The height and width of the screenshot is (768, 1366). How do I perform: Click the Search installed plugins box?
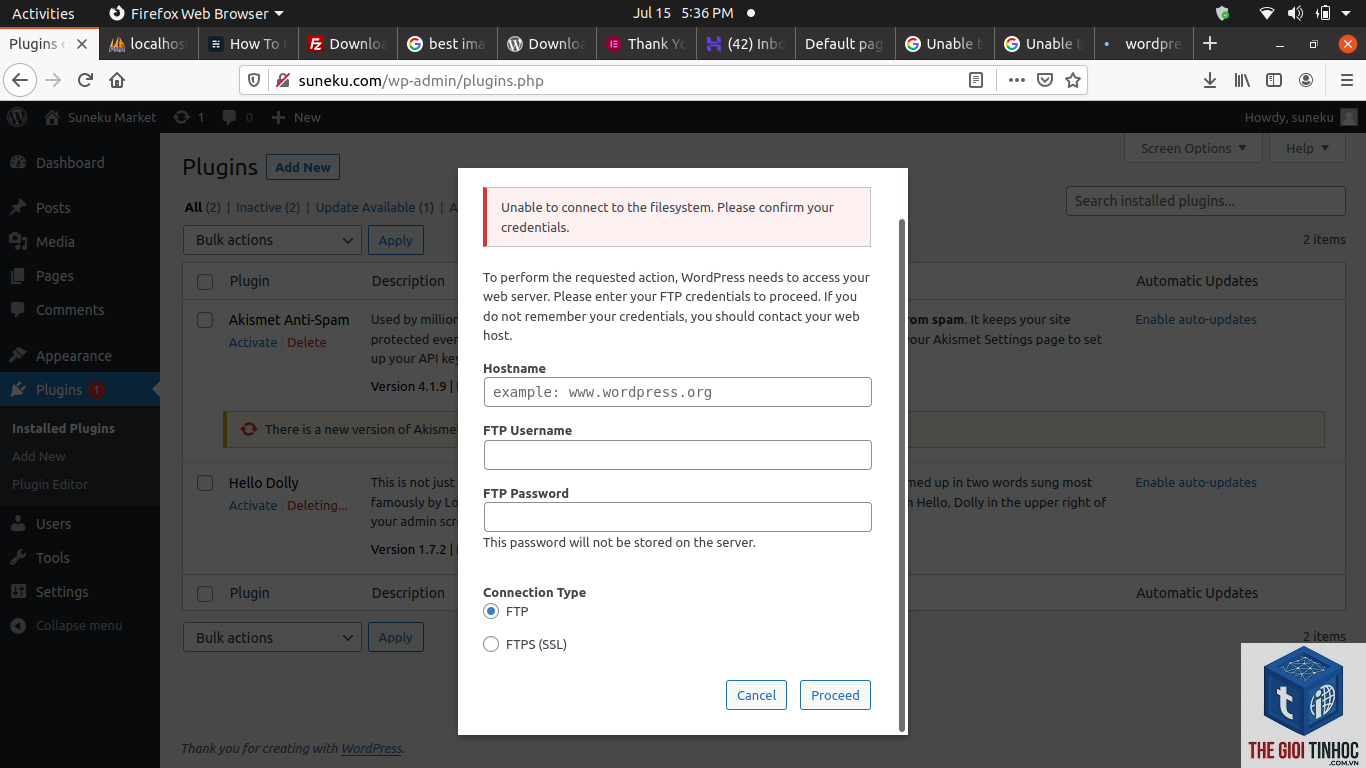coord(1205,201)
